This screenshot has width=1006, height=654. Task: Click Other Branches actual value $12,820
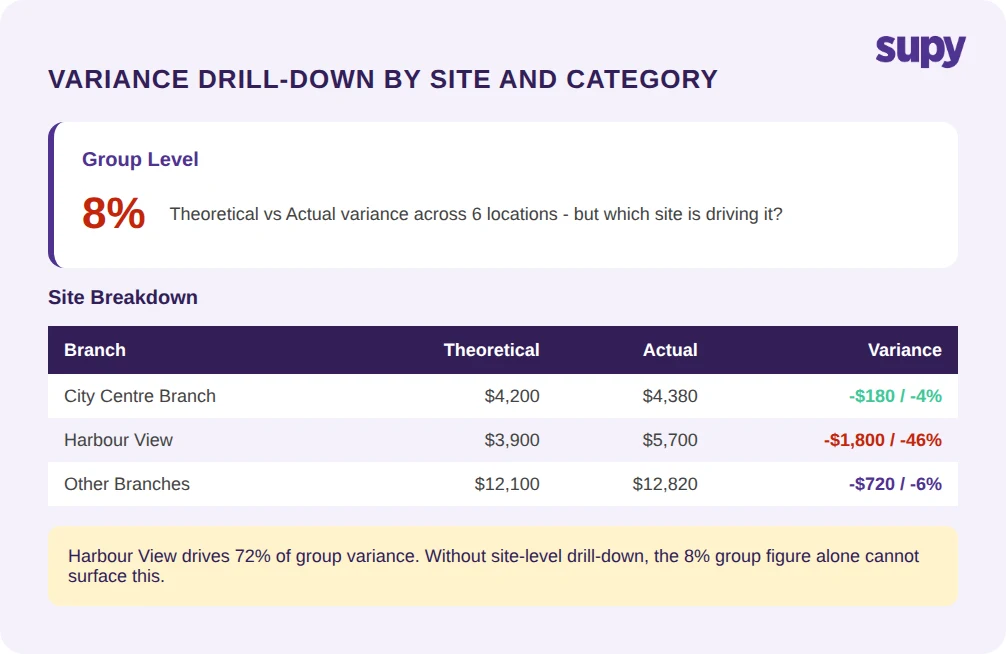click(x=665, y=484)
